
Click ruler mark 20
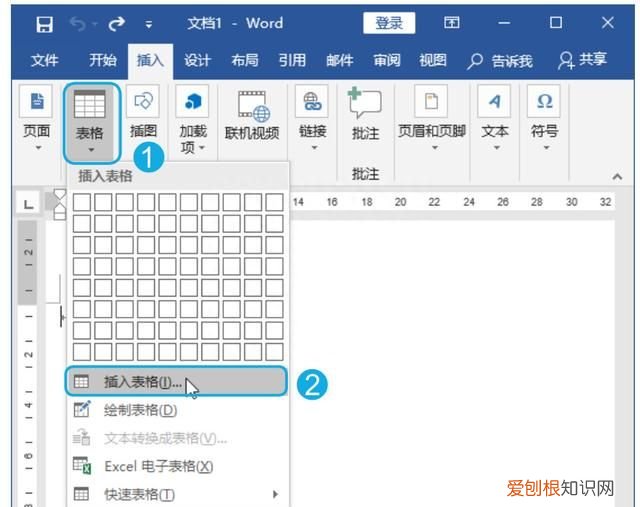tap(400, 202)
